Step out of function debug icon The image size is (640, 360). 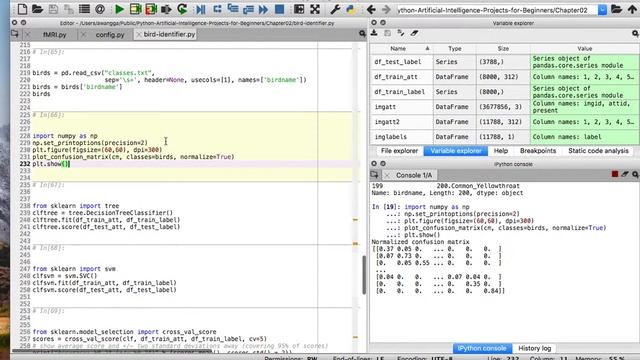(x=249, y=9)
